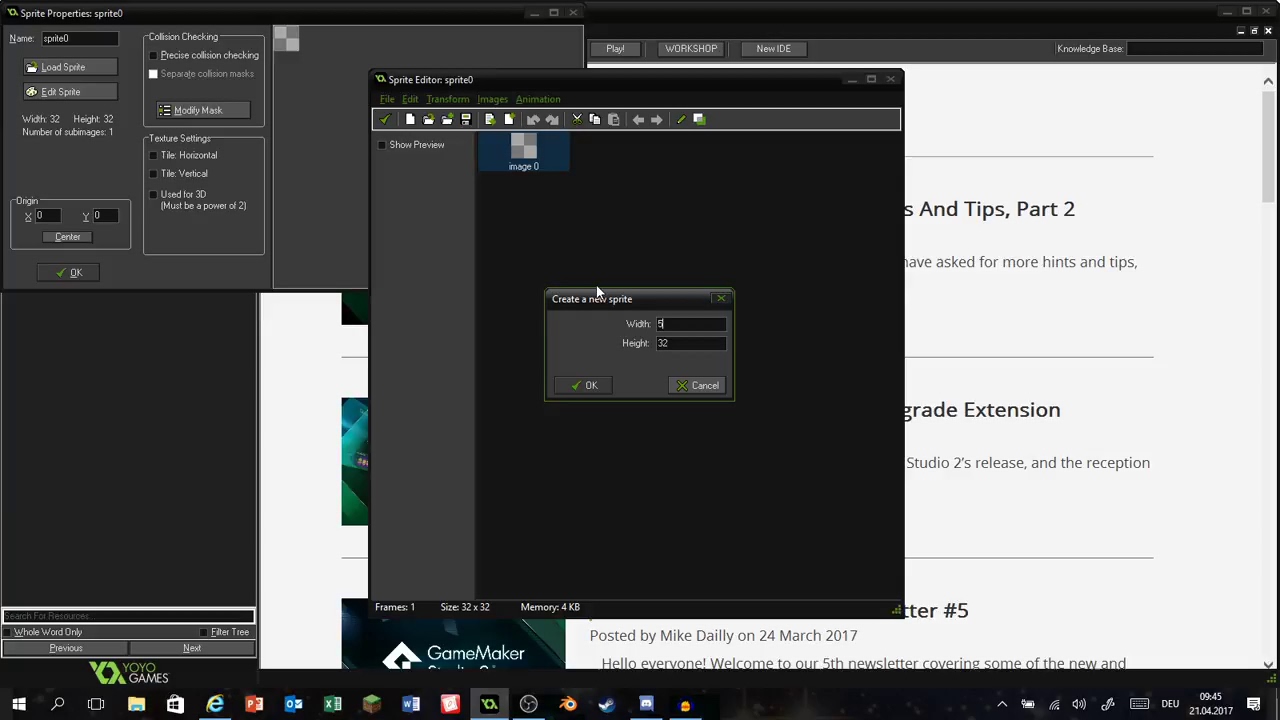
Task: Open the File menu in Sprite Editor
Action: [x=387, y=99]
